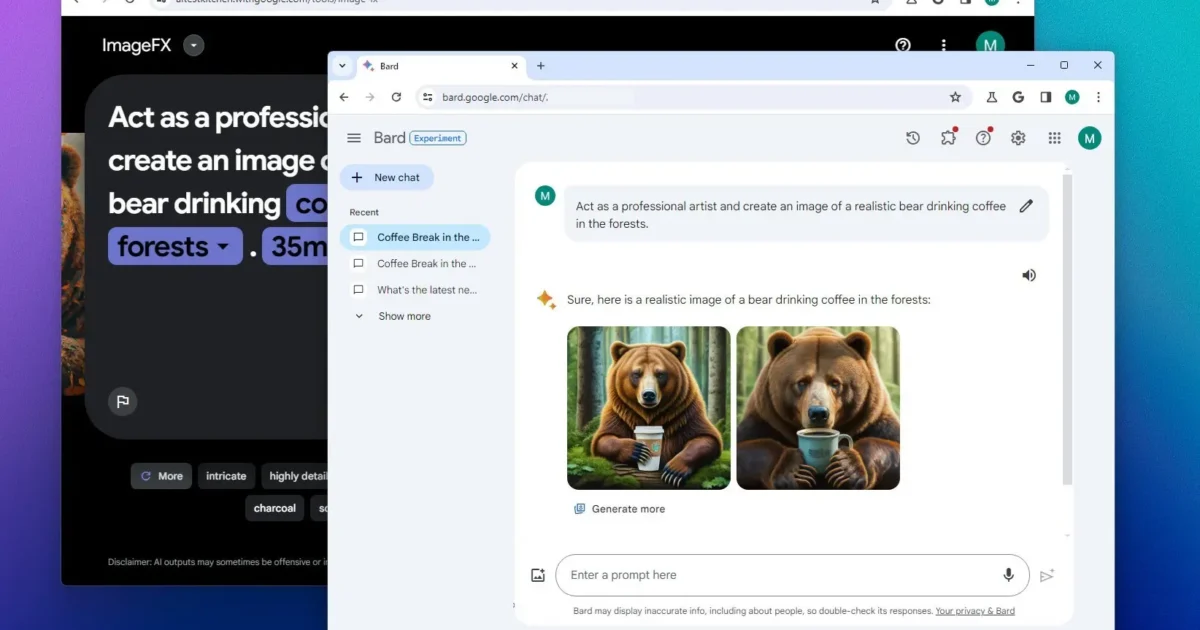Close the Bard tab

[515, 66]
